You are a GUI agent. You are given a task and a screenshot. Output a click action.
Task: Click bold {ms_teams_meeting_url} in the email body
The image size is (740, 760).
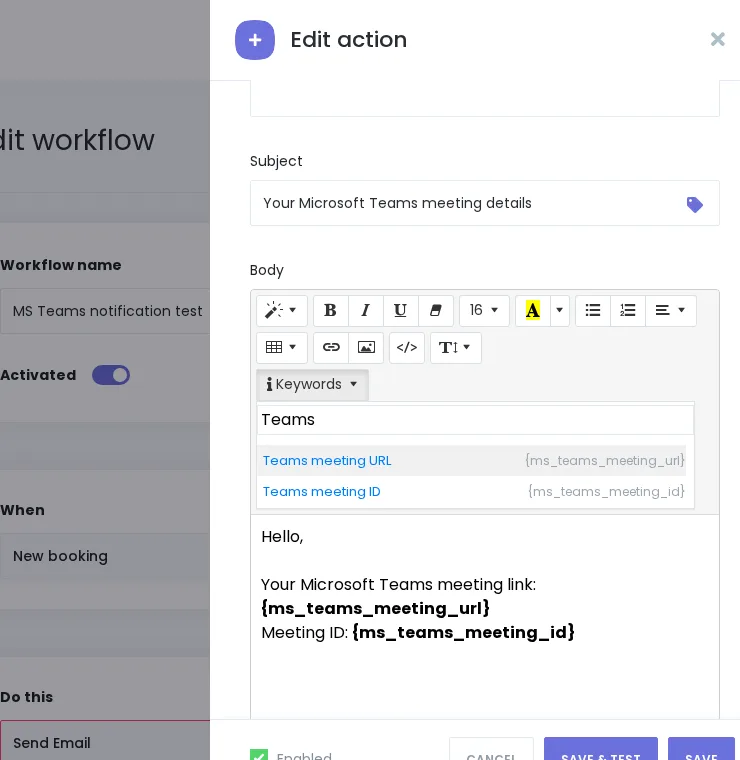pyautogui.click(x=376, y=608)
